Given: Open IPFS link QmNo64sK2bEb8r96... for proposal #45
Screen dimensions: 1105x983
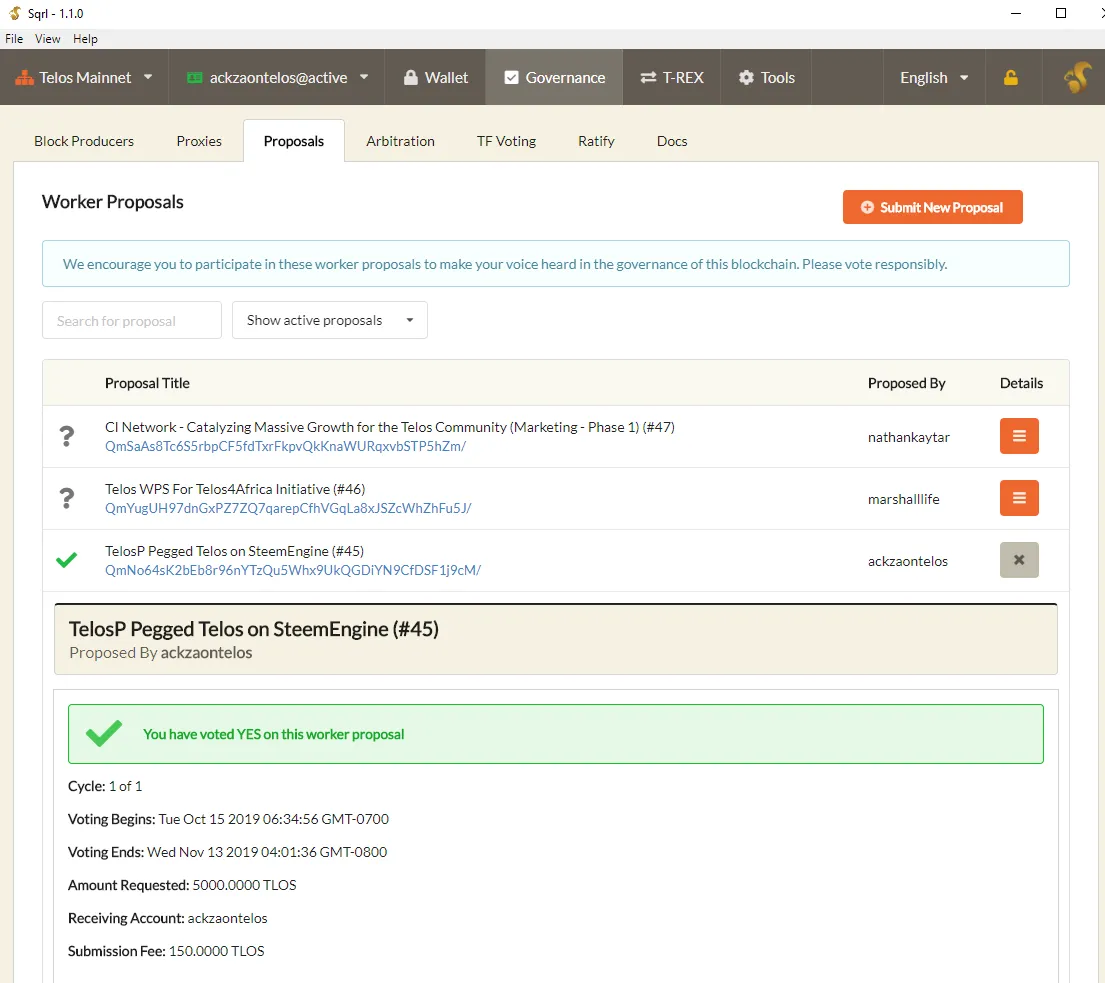Looking at the screenshot, I should [x=292, y=570].
